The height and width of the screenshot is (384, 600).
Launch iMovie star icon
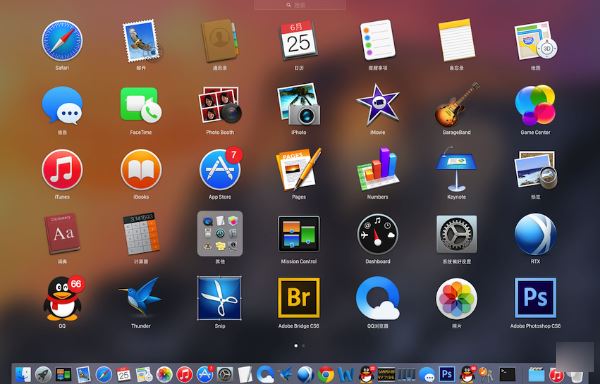pyautogui.click(x=377, y=104)
